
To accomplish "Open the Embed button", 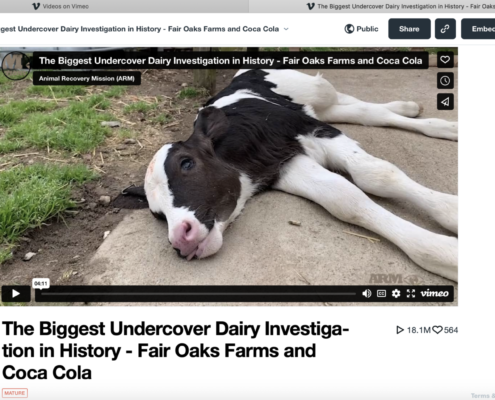I will pos(479,29).
